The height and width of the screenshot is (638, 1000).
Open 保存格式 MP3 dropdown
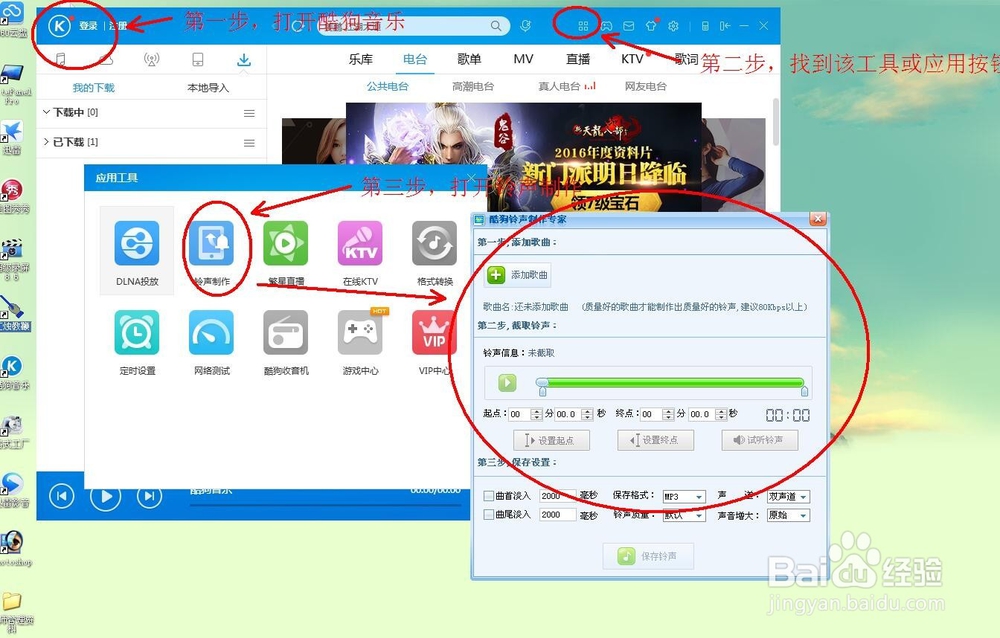[x=684, y=496]
